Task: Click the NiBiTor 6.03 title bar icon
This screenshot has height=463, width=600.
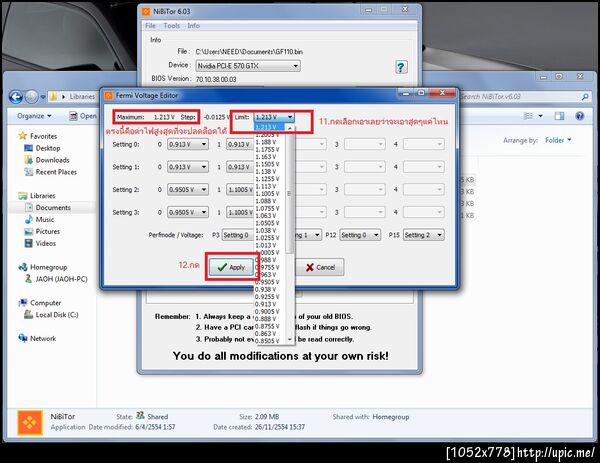Action: [x=146, y=11]
